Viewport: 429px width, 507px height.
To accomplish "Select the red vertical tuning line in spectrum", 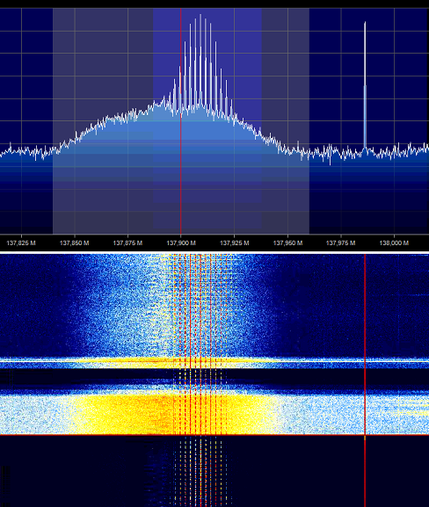I will click(181, 121).
